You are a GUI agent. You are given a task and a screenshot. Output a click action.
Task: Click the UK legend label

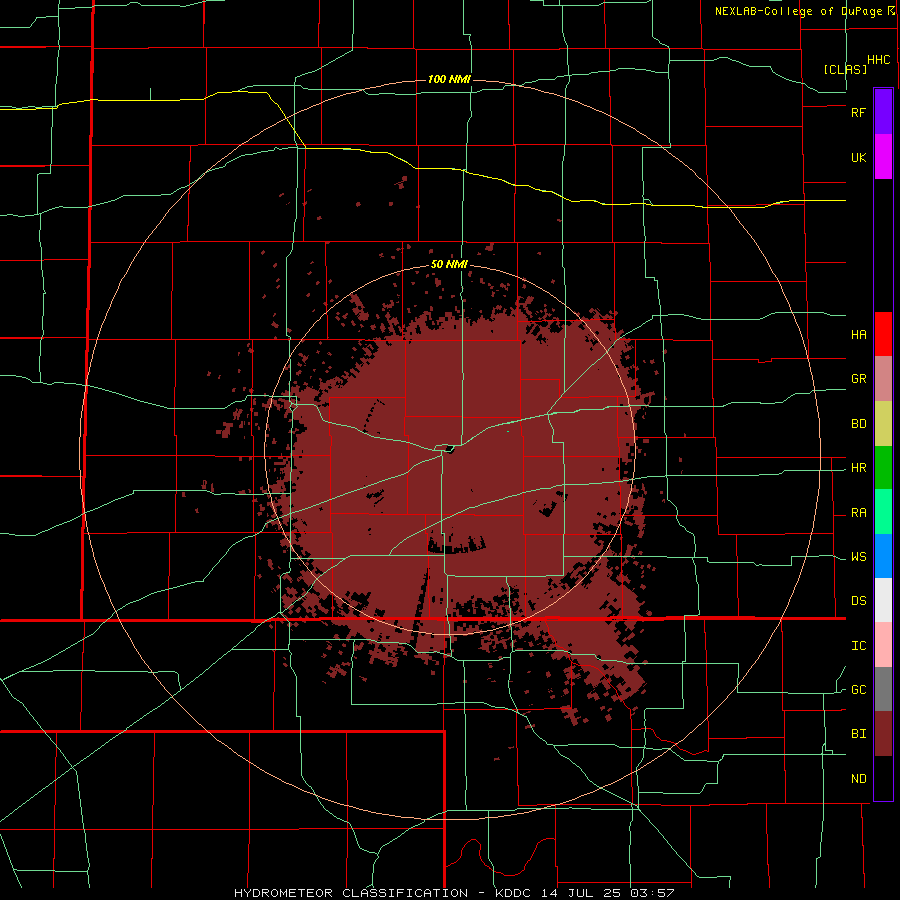[x=858, y=157]
